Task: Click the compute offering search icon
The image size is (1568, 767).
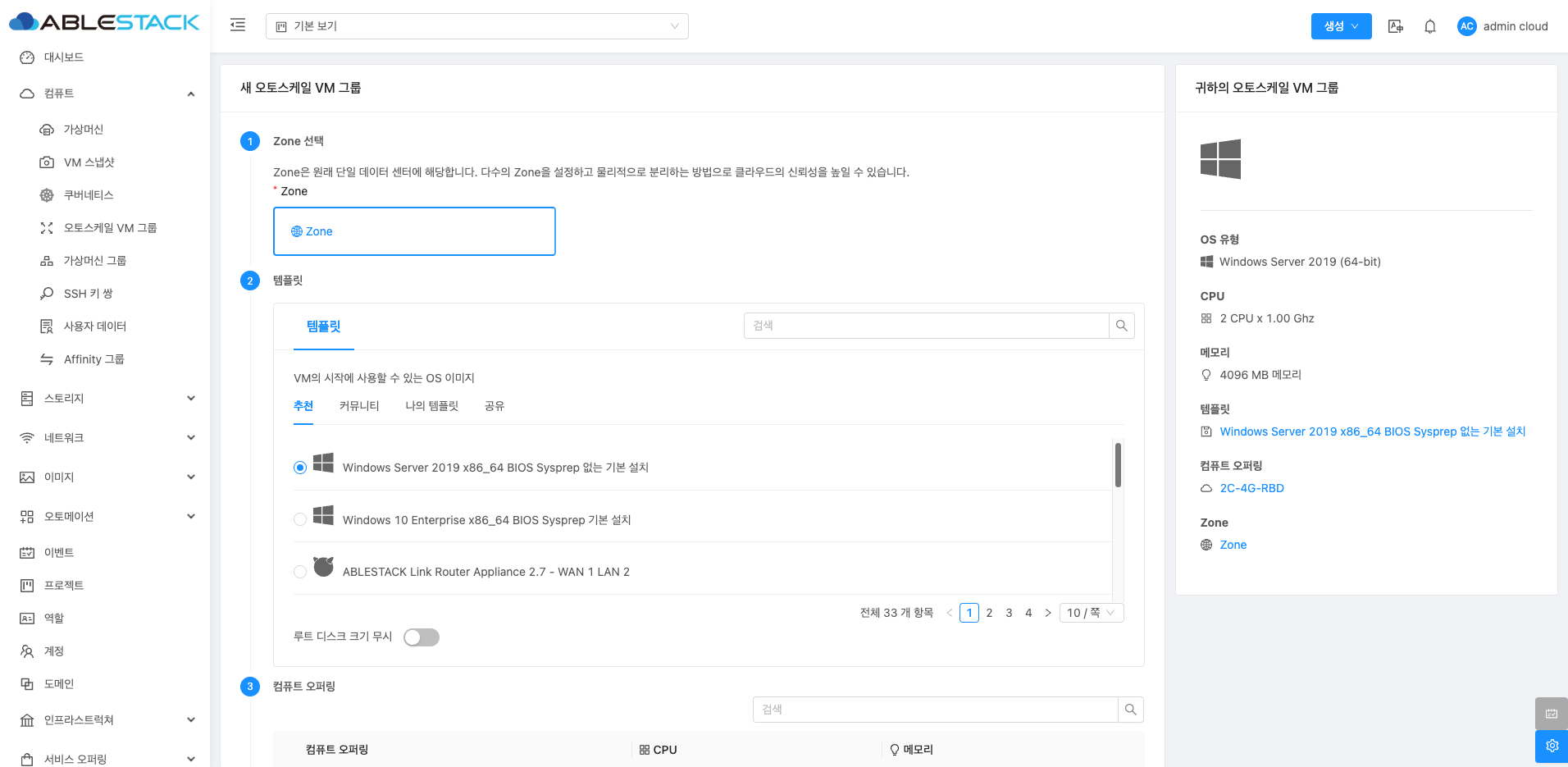Action: (x=1130, y=710)
